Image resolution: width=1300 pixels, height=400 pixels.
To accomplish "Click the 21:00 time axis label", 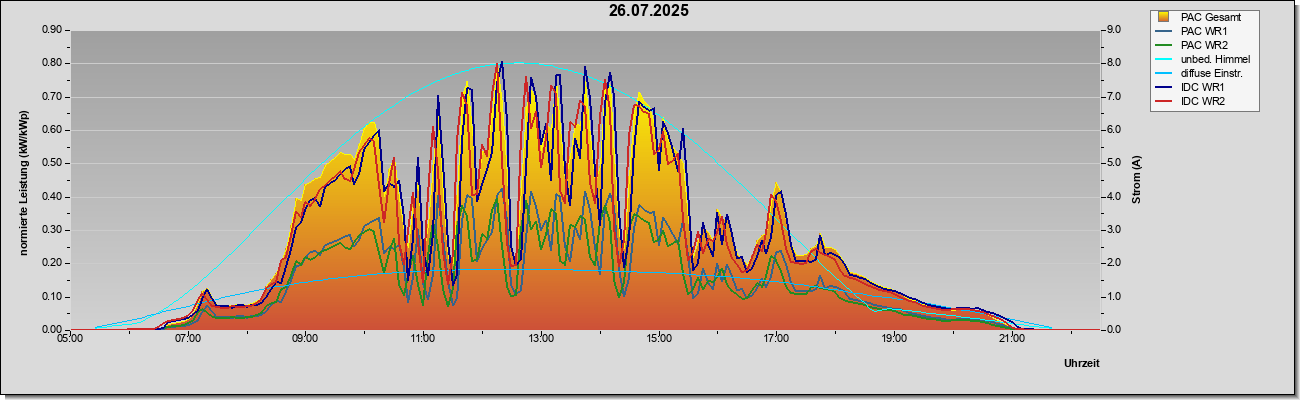I will 1012,340.
